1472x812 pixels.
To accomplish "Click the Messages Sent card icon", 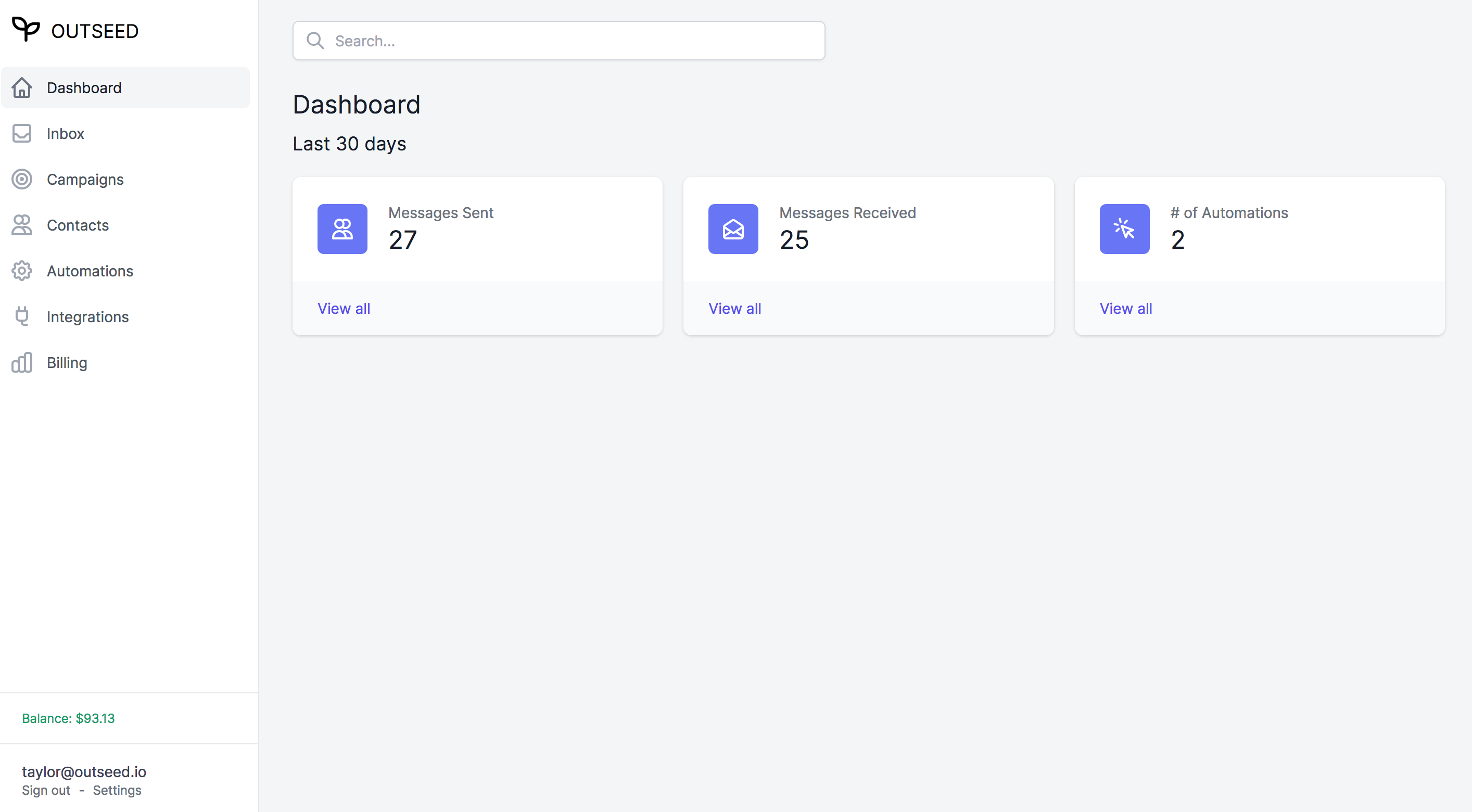I will (x=342, y=229).
